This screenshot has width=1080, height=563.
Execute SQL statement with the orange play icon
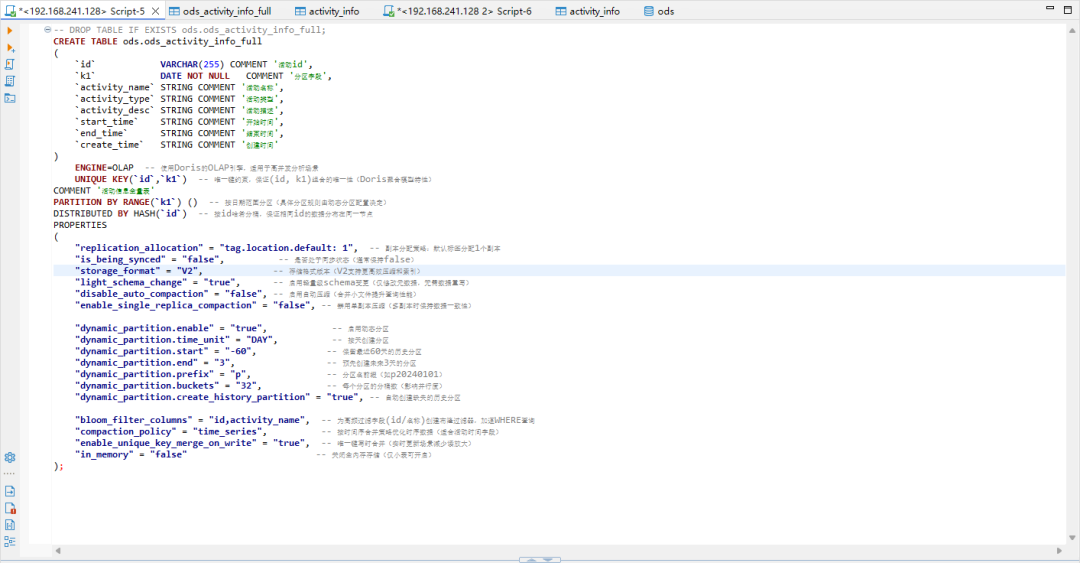point(10,30)
